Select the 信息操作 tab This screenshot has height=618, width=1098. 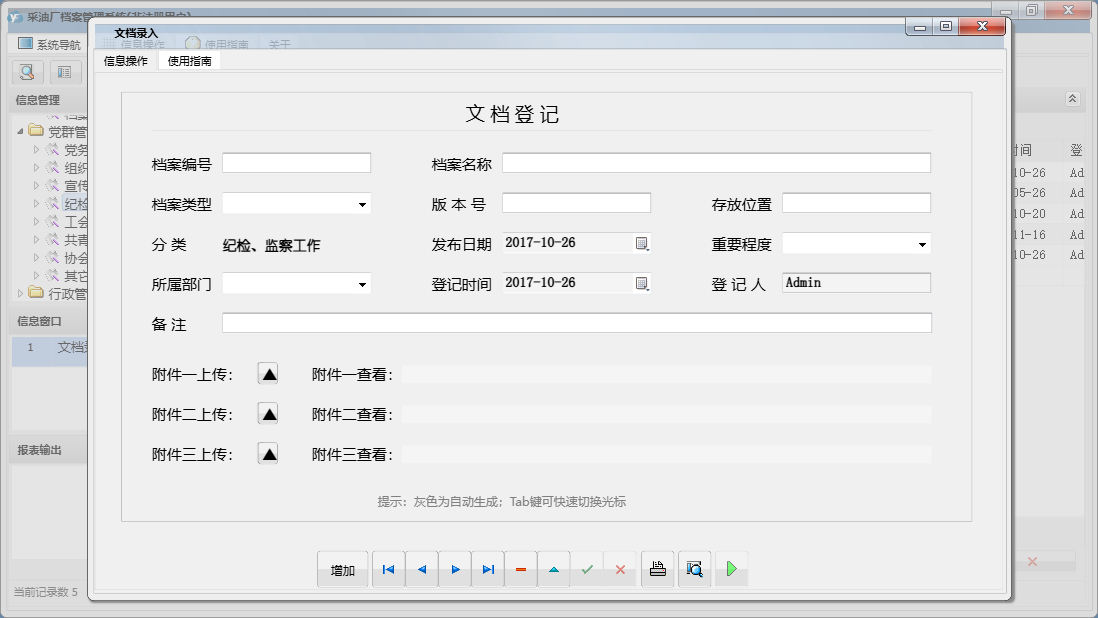124,60
